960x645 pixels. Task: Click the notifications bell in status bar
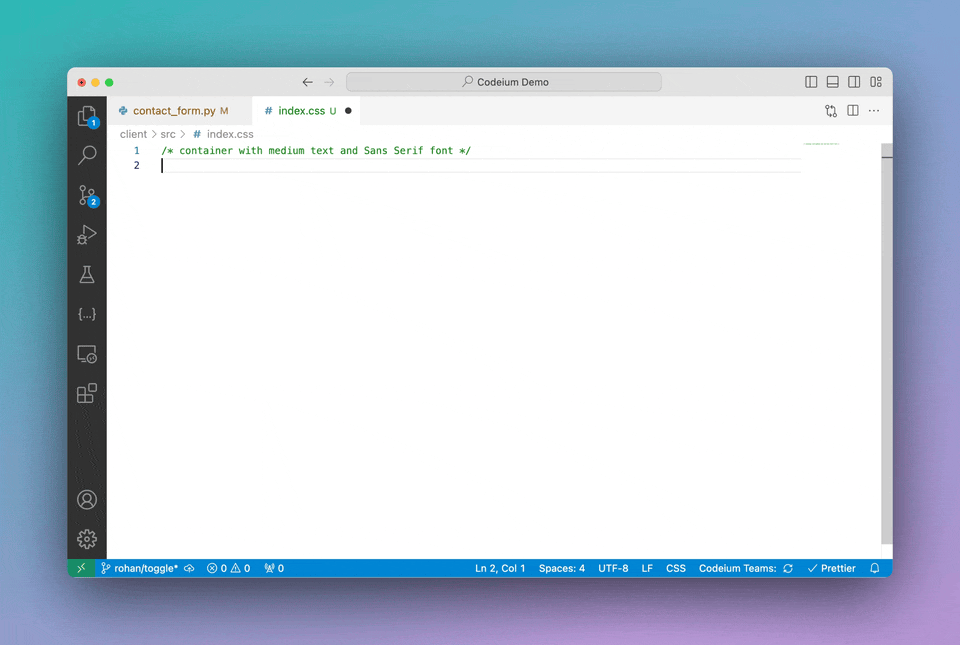pyautogui.click(x=874, y=568)
